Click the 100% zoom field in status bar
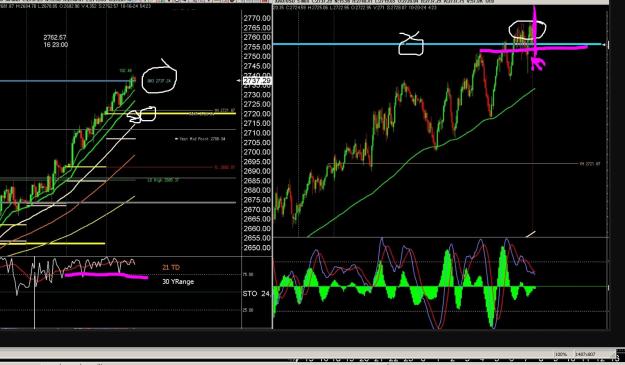The height and width of the screenshot is (365, 625). (x=561, y=354)
